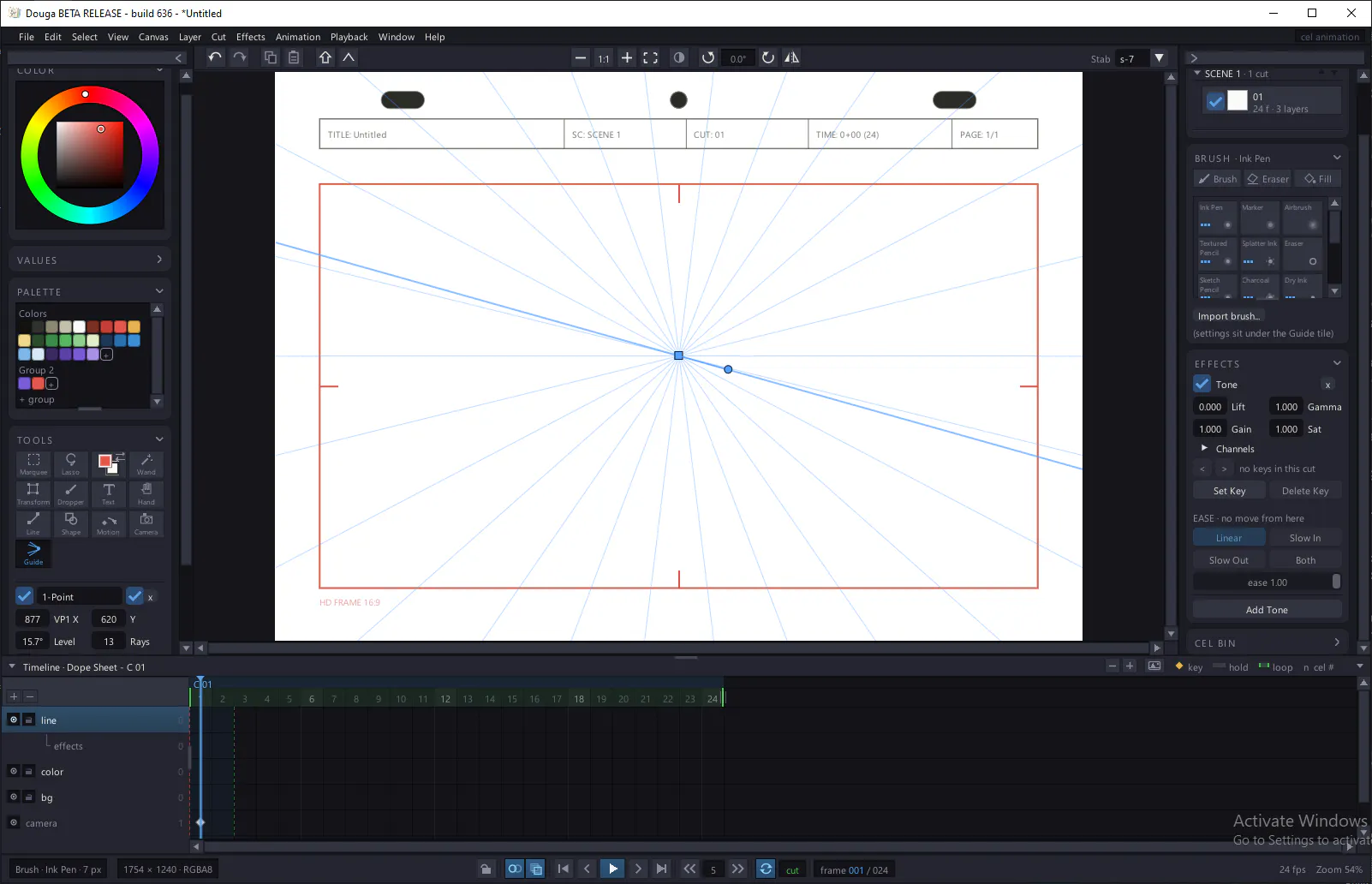This screenshot has width=1372, height=884.
Task: Adjust the ease 1.00 slider
Action: 1267,582
